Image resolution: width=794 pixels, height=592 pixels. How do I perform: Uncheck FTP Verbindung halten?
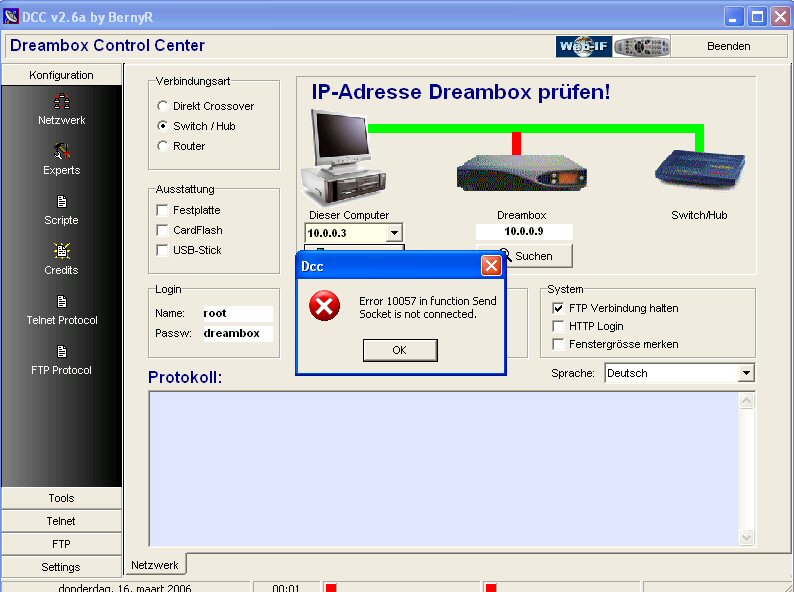click(x=558, y=308)
